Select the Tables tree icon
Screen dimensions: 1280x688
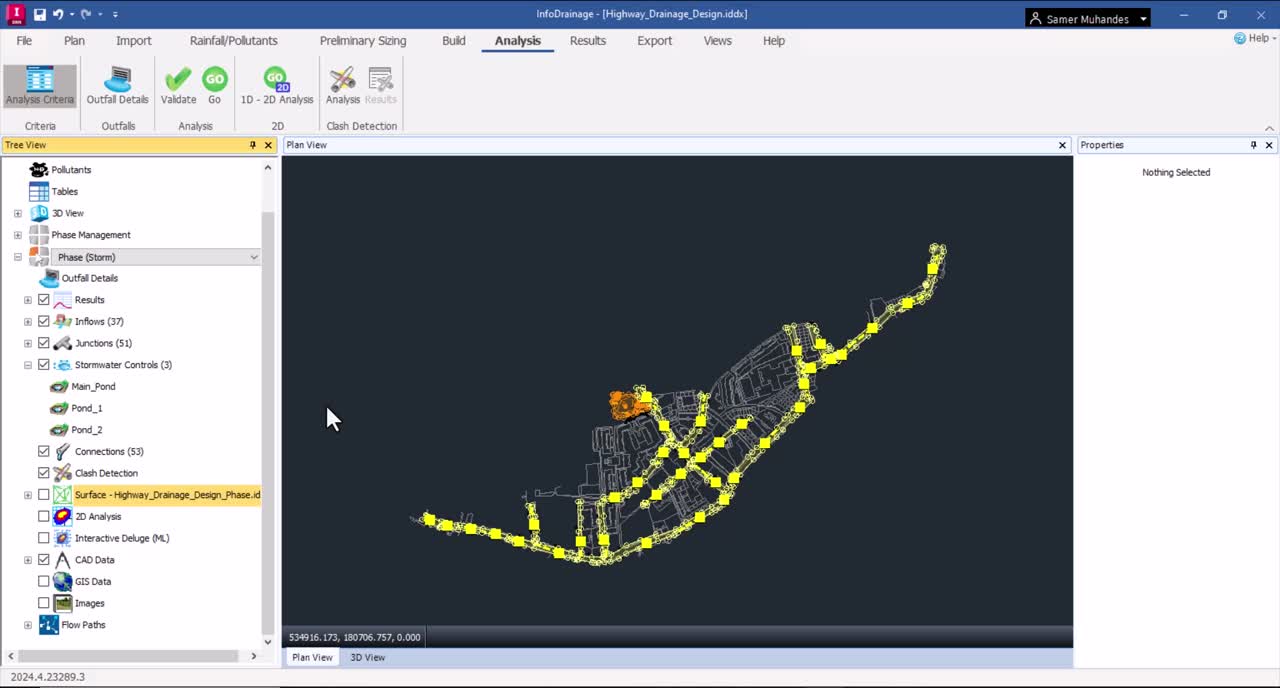pyautogui.click(x=39, y=191)
